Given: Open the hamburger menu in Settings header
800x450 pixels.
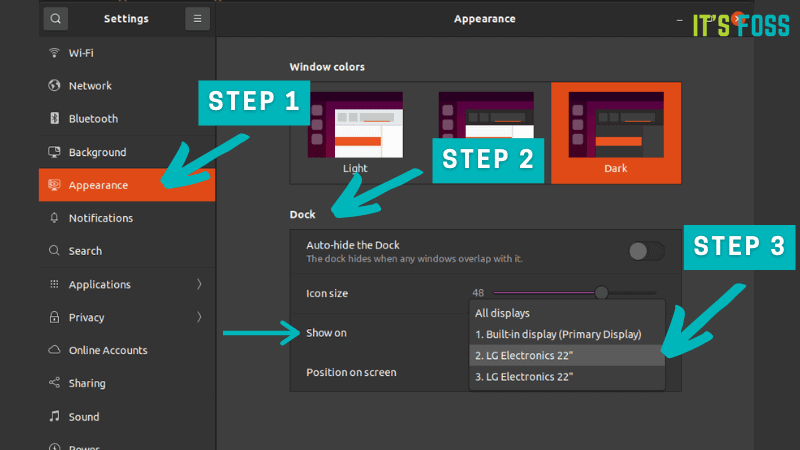Looking at the screenshot, I should 197,18.
